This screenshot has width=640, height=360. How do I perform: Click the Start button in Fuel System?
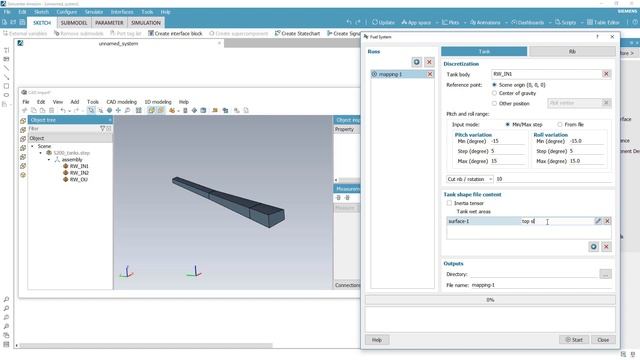tap(573, 340)
